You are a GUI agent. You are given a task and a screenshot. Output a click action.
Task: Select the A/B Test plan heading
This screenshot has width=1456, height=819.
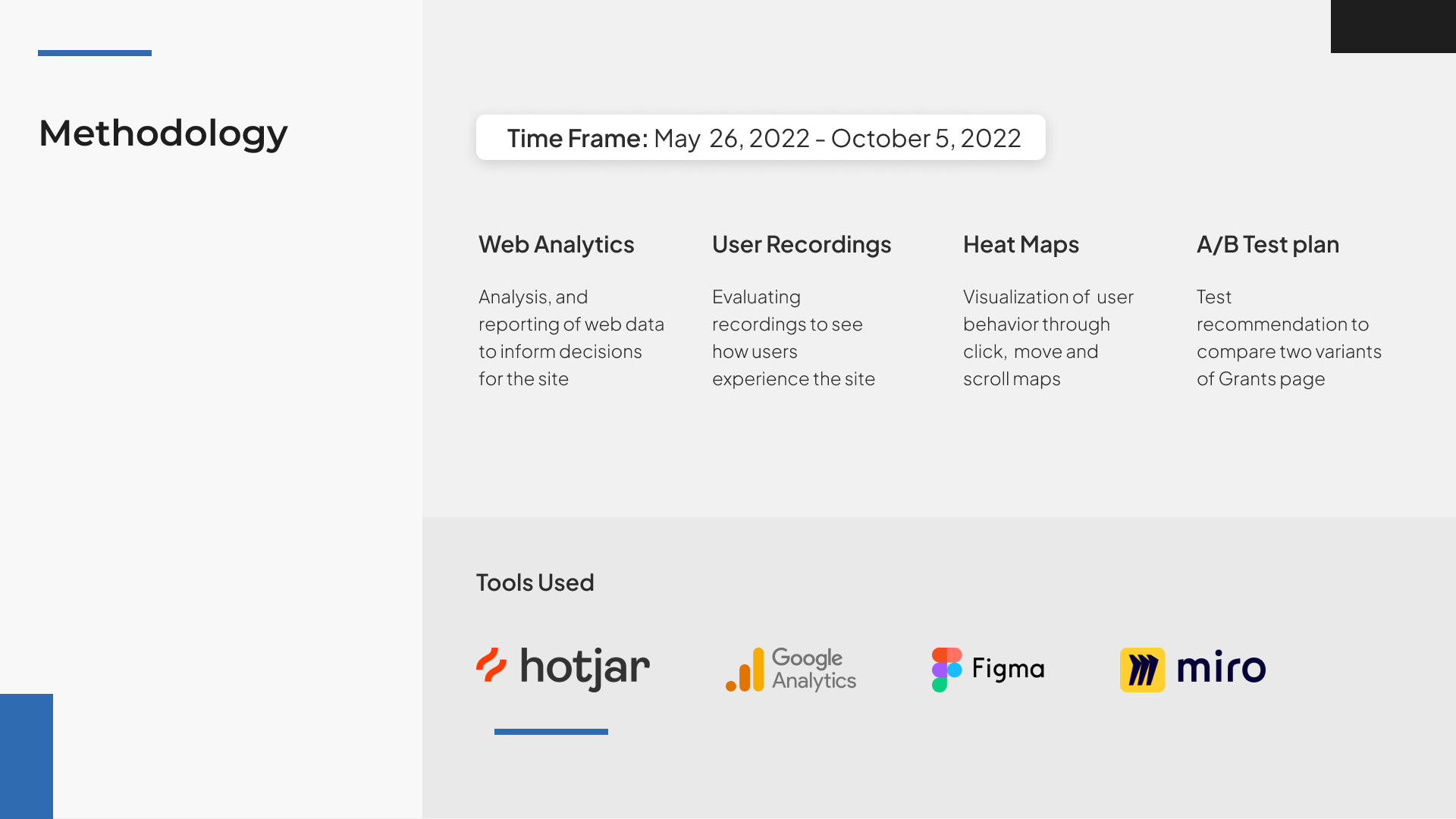[1268, 244]
